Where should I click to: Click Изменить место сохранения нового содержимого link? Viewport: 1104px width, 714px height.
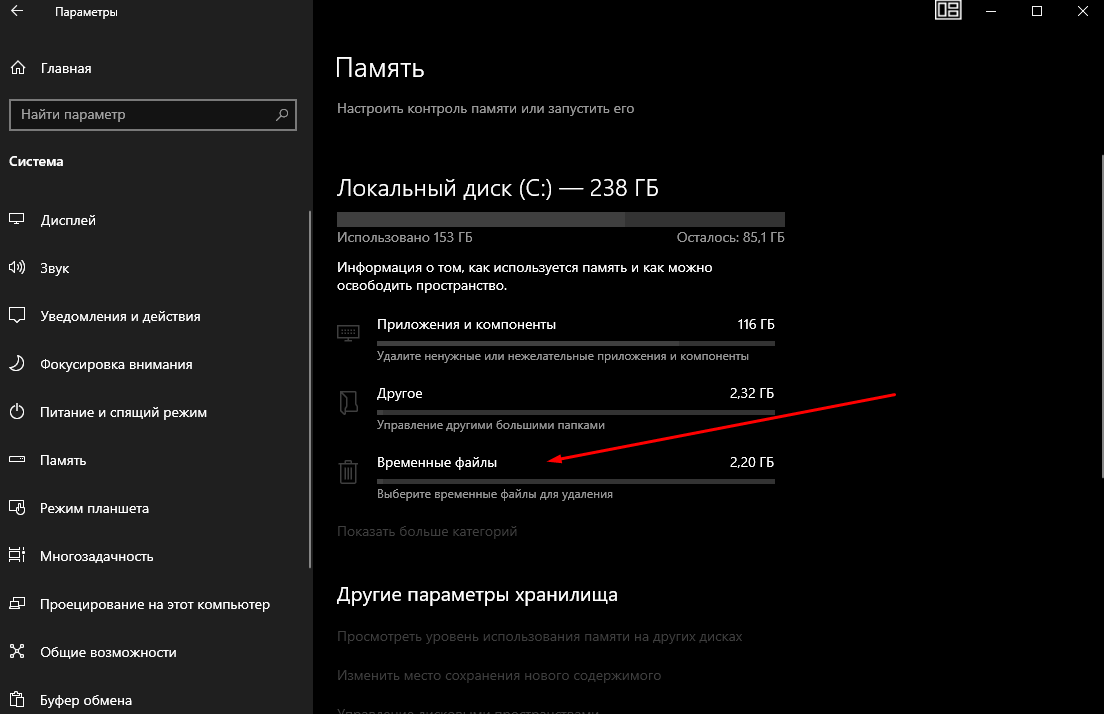point(499,676)
